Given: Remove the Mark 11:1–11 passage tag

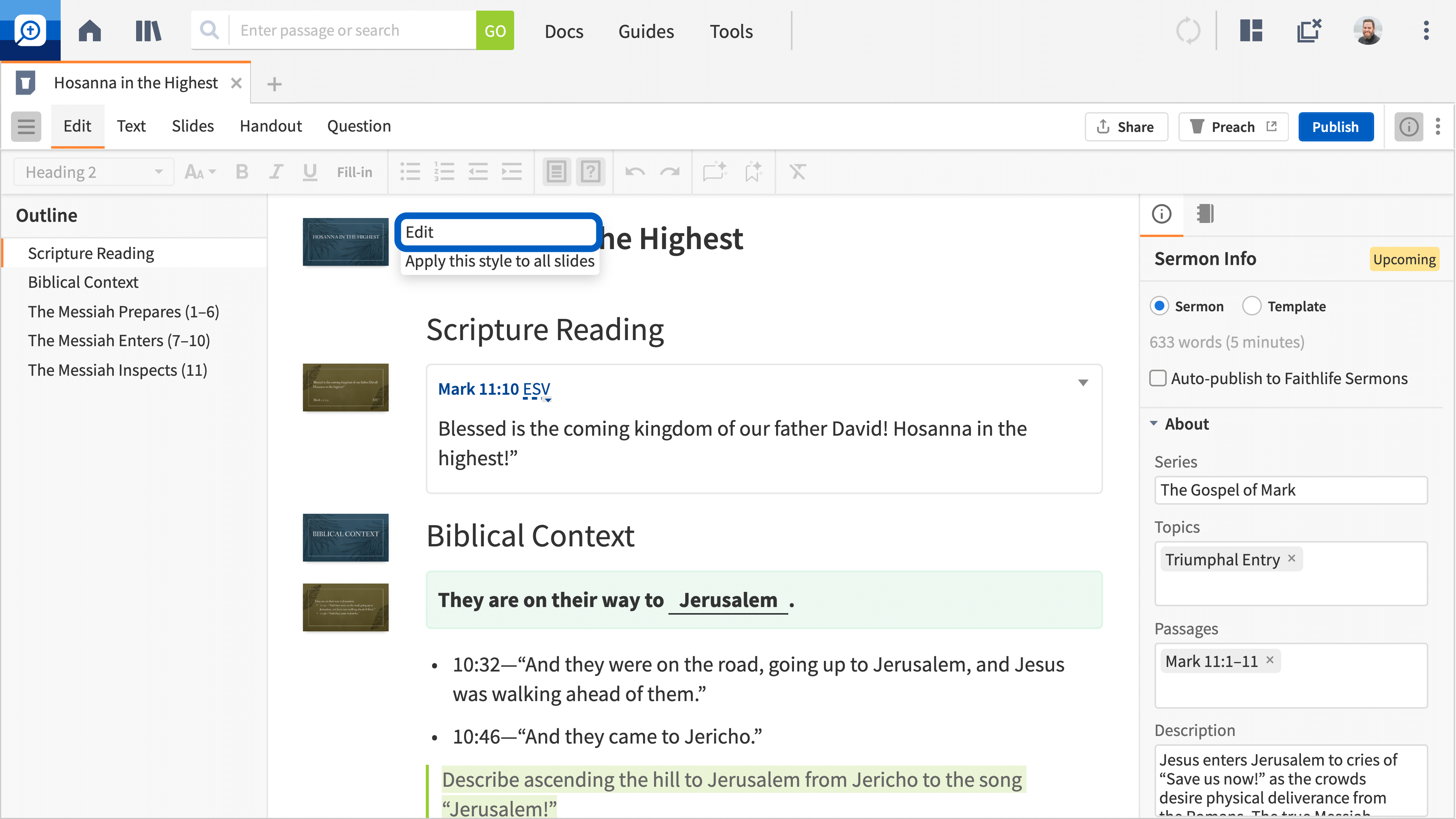Looking at the screenshot, I should tap(1270, 660).
